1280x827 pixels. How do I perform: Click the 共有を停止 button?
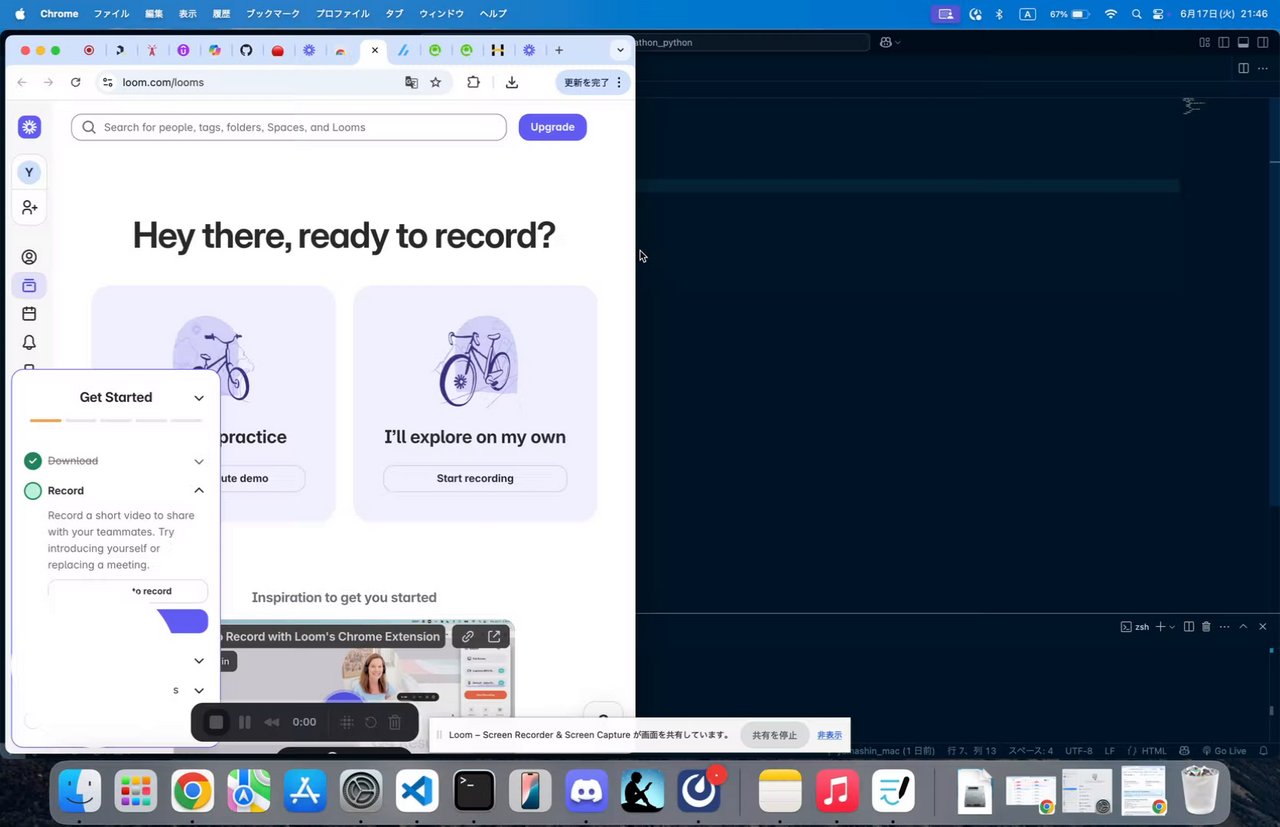(x=775, y=735)
